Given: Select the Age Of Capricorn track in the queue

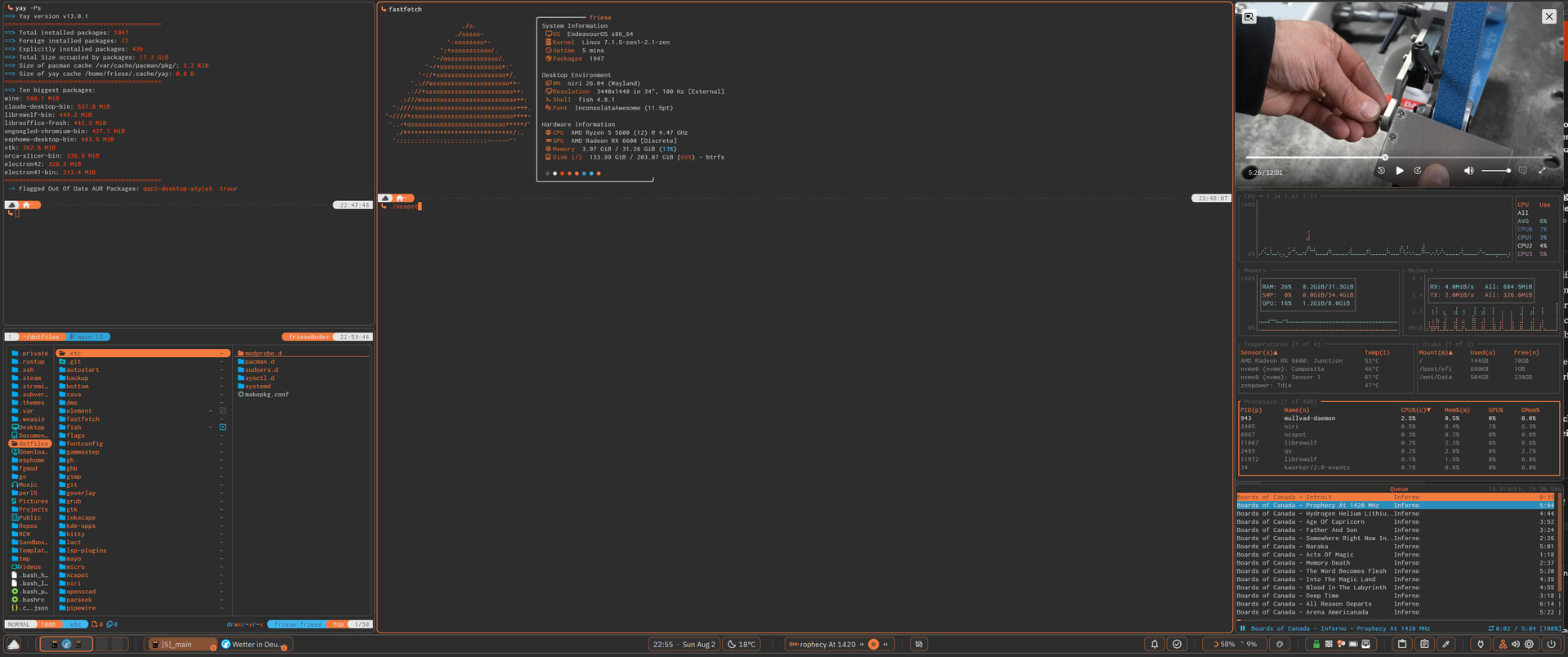Looking at the screenshot, I should click(x=1396, y=522).
